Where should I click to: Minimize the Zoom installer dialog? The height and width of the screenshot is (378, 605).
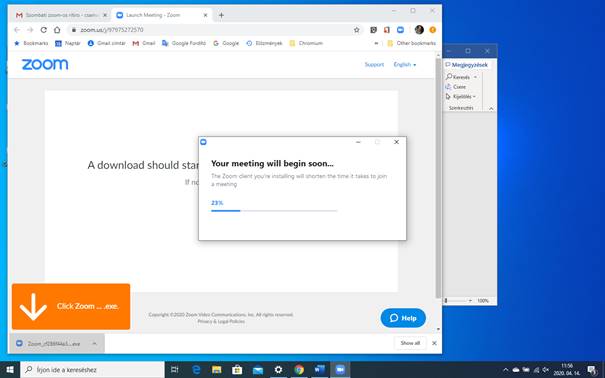click(x=358, y=142)
